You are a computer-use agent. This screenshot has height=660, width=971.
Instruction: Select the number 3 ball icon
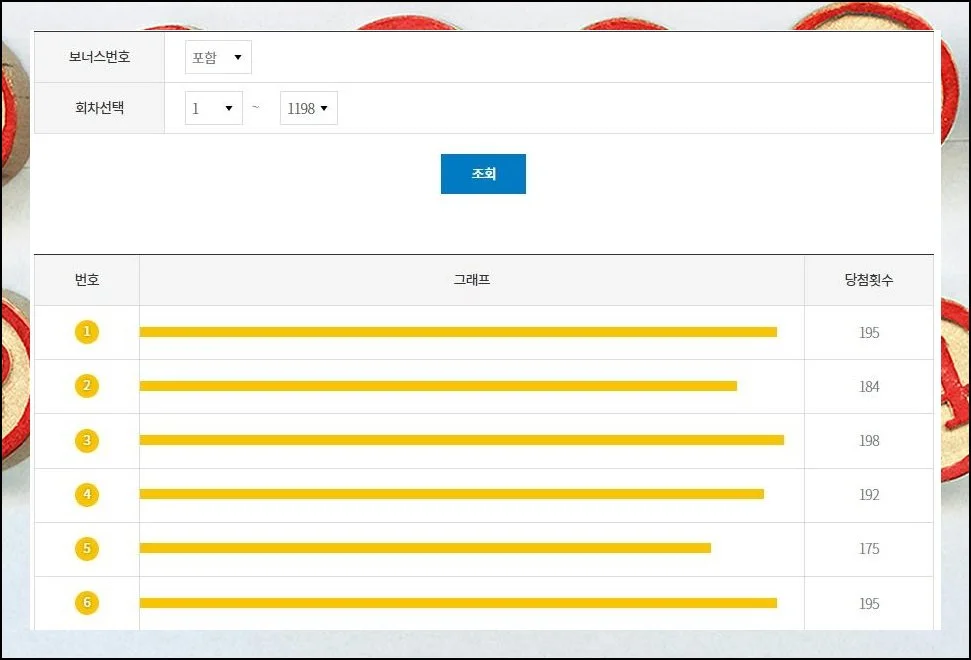pyautogui.click(x=87, y=440)
